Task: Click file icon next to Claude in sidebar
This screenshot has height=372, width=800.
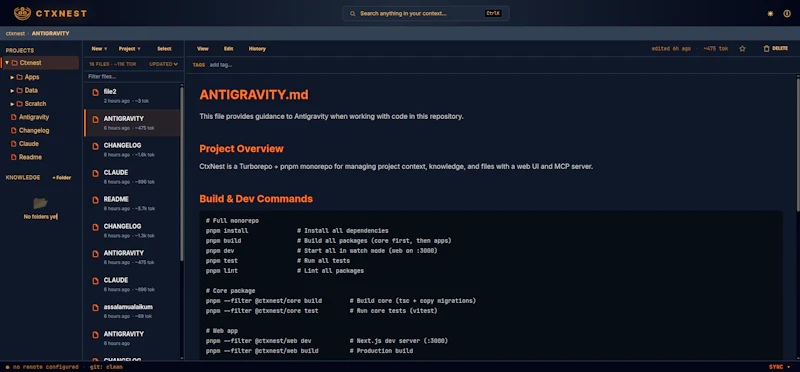Action: pyautogui.click(x=14, y=144)
